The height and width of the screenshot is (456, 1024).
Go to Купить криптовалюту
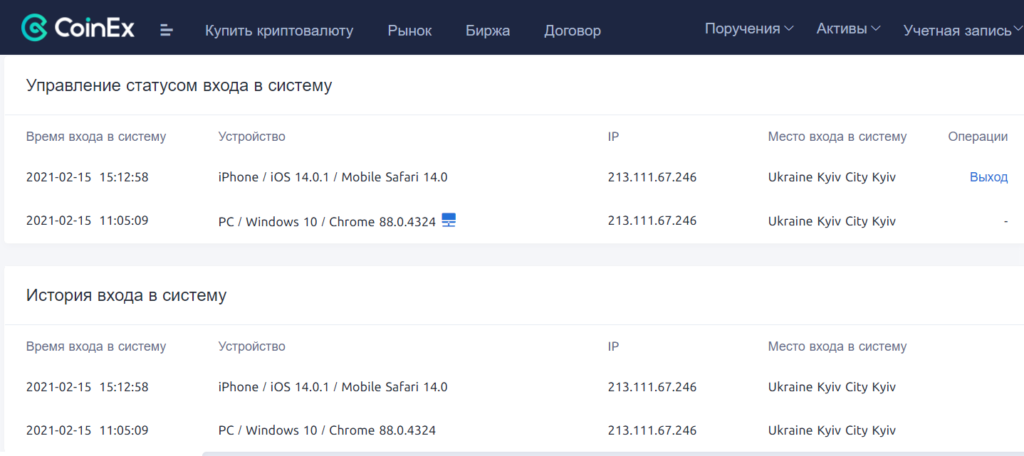[279, 30]
